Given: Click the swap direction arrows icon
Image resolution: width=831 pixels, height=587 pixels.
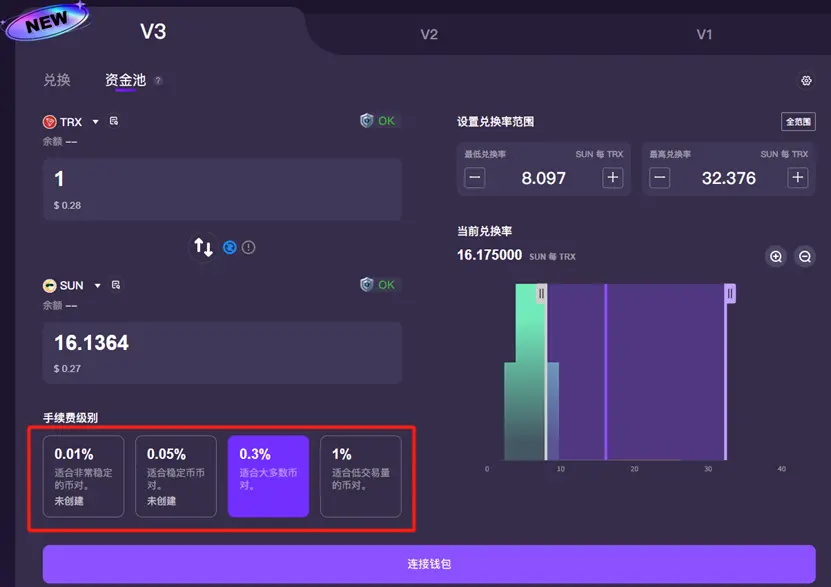Looking at the screenshot, I should pos(204,246).
